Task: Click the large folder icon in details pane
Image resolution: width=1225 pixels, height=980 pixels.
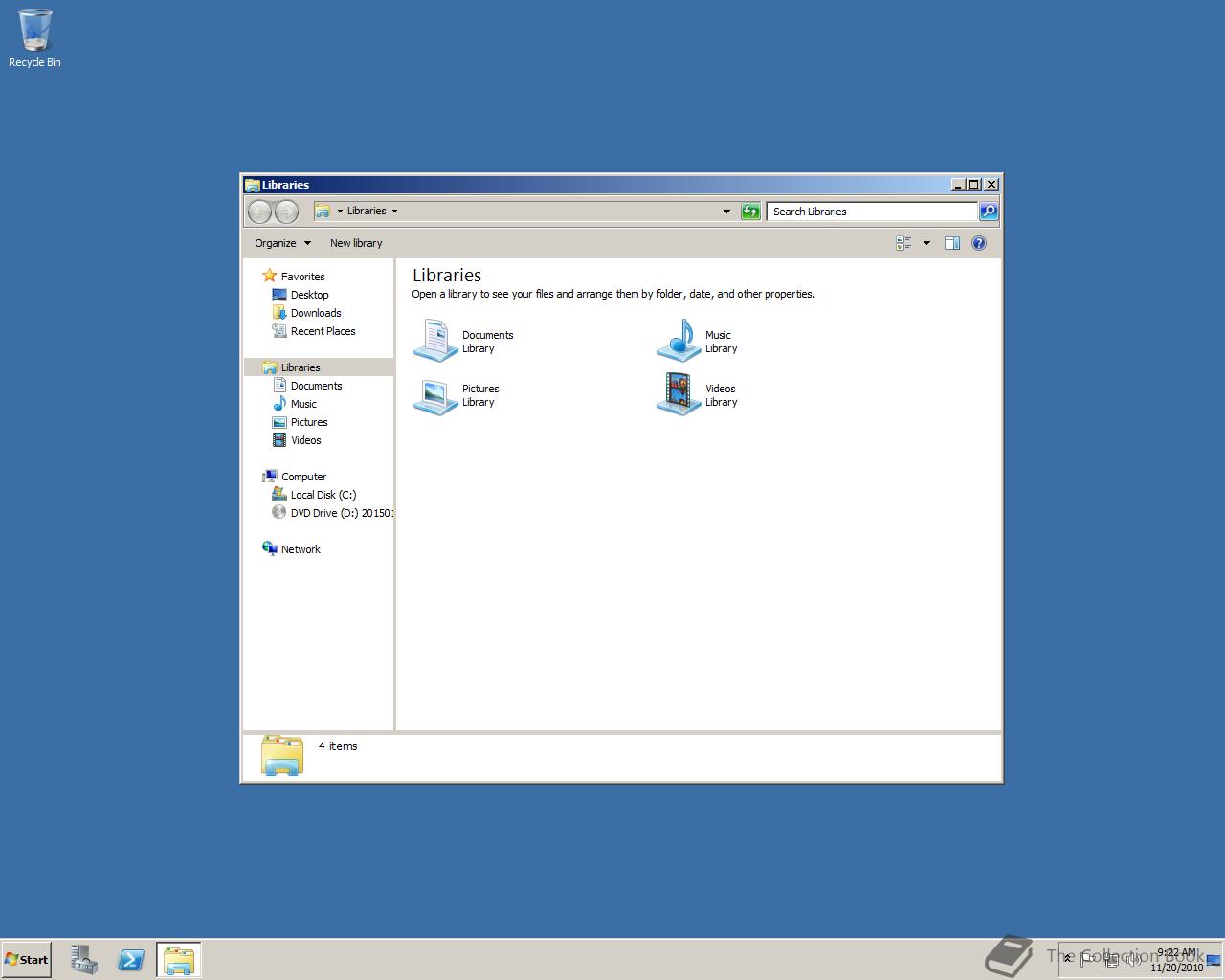Action: (x=282, y=756)
